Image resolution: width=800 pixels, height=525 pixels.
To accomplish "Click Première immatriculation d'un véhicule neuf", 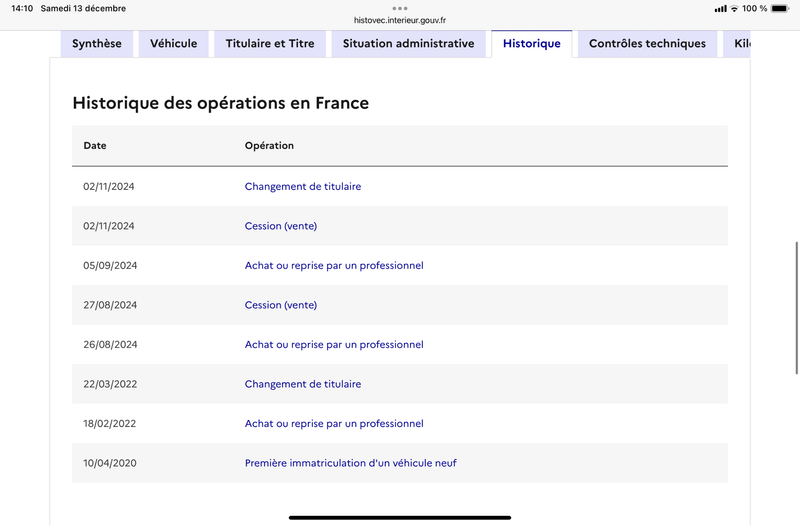I will point(350,463).
